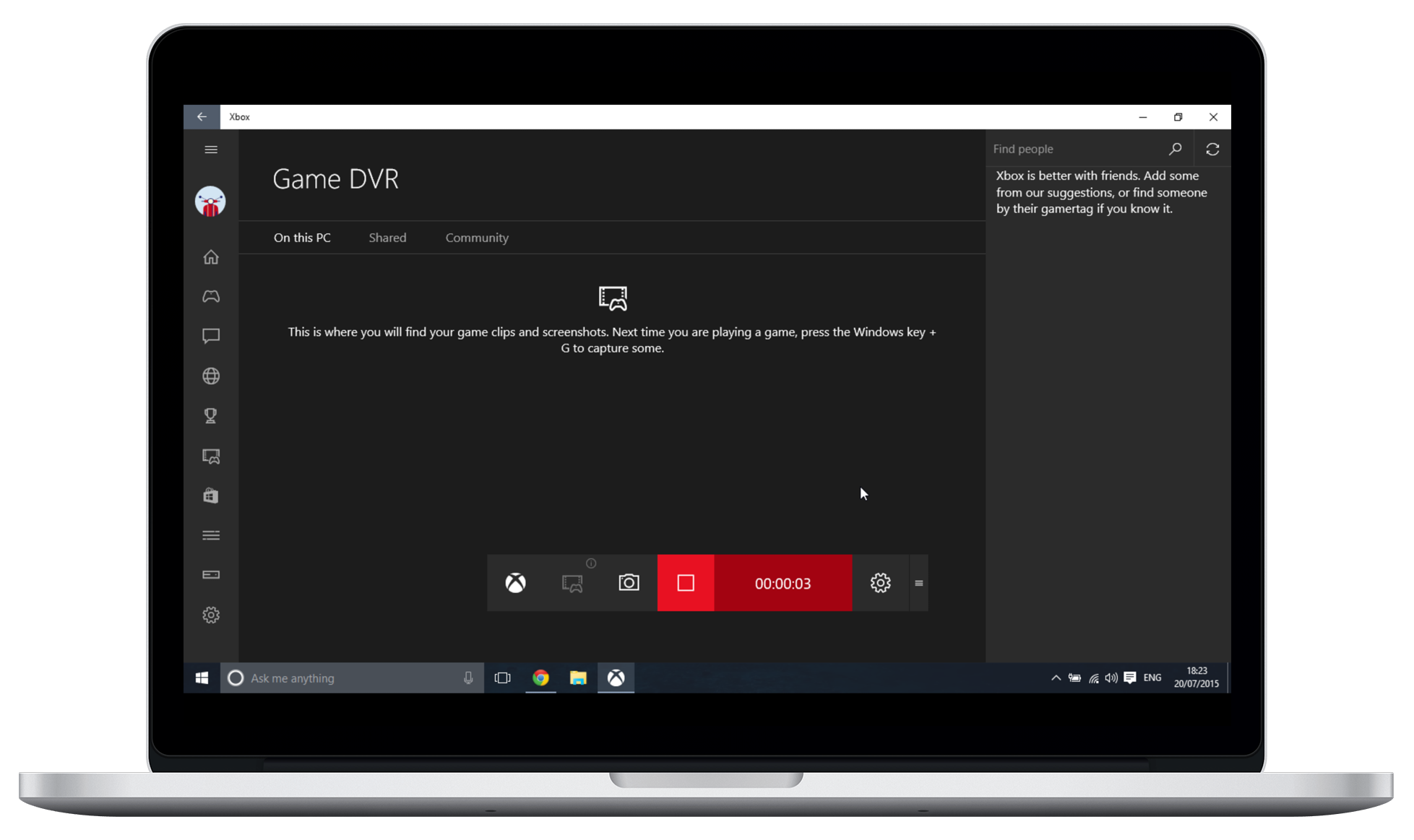
Task: Enable screenshot mode in Game Bar
Action: pyautogui.click(x=628, y=583)
